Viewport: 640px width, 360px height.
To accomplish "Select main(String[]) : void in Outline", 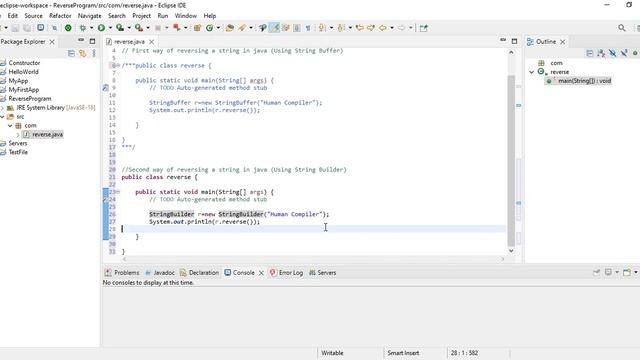I will pos(579,81).
